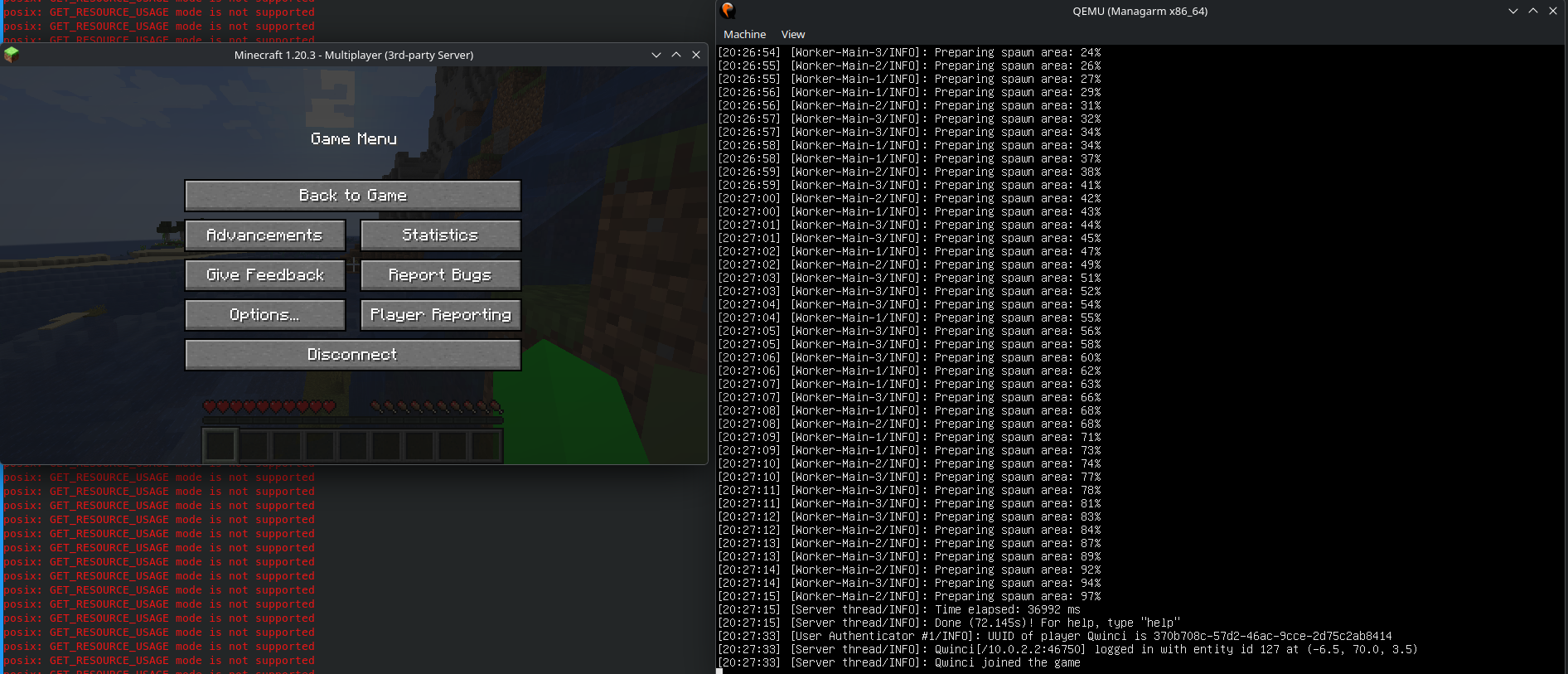This screenshot has width=1568, height=674.
Task: Open the Machine menu in QEMU
Action: tap(744, 34)
